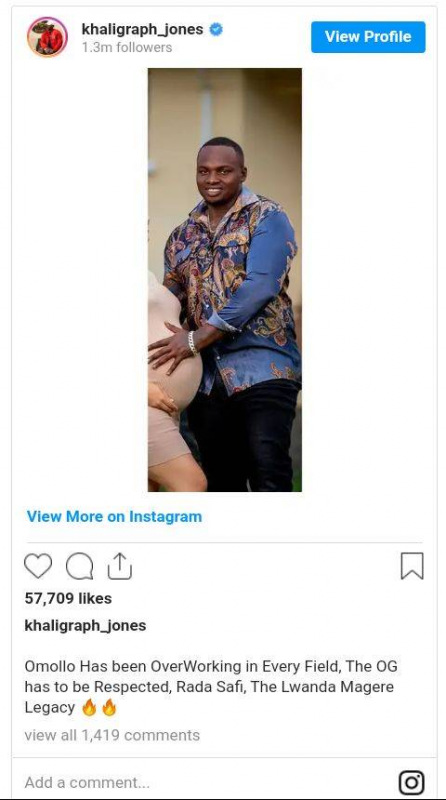Open View More on Instagram link
Image resolution: width=446 pixels, height=800 pixels.
114,516
